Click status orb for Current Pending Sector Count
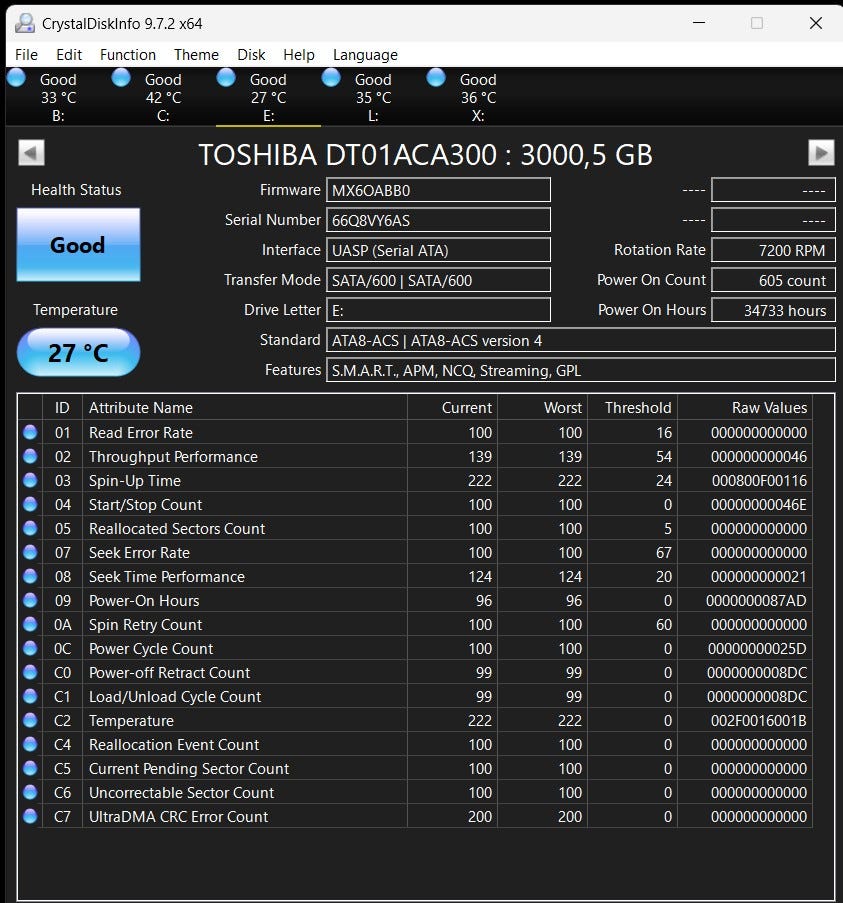Viewport: 843px width, 903px height. [x=30, y=768]
